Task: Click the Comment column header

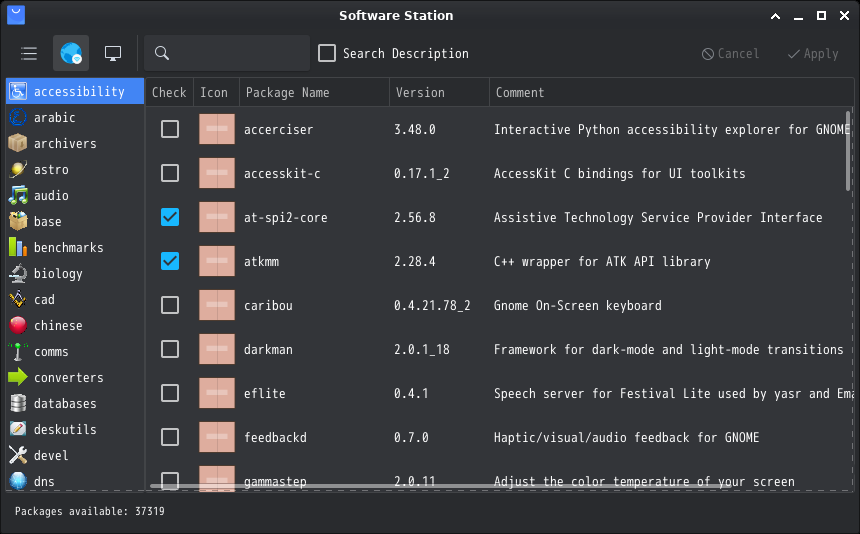Action: [520, 93]
